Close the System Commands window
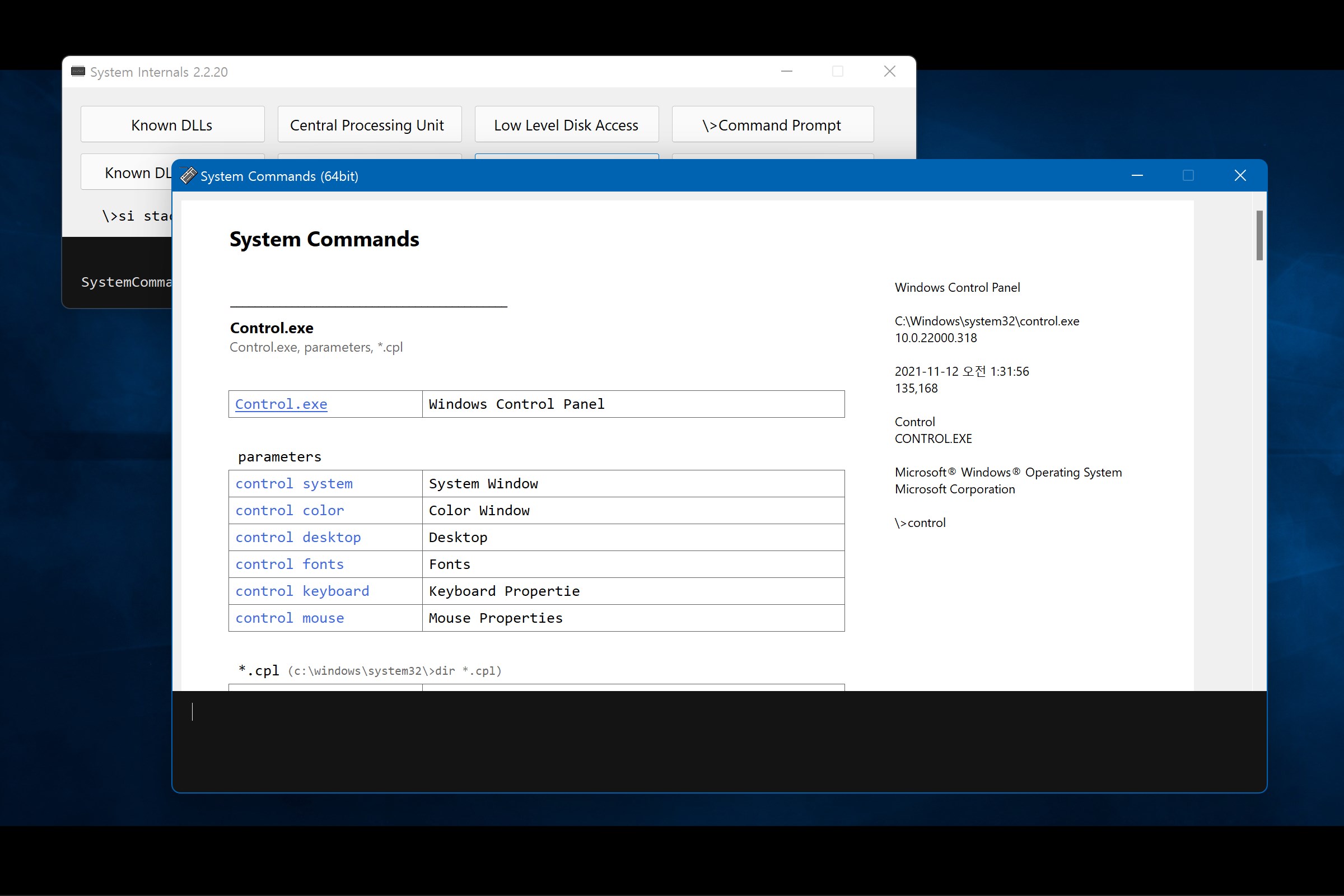1344x896 pixels. 1240,175
